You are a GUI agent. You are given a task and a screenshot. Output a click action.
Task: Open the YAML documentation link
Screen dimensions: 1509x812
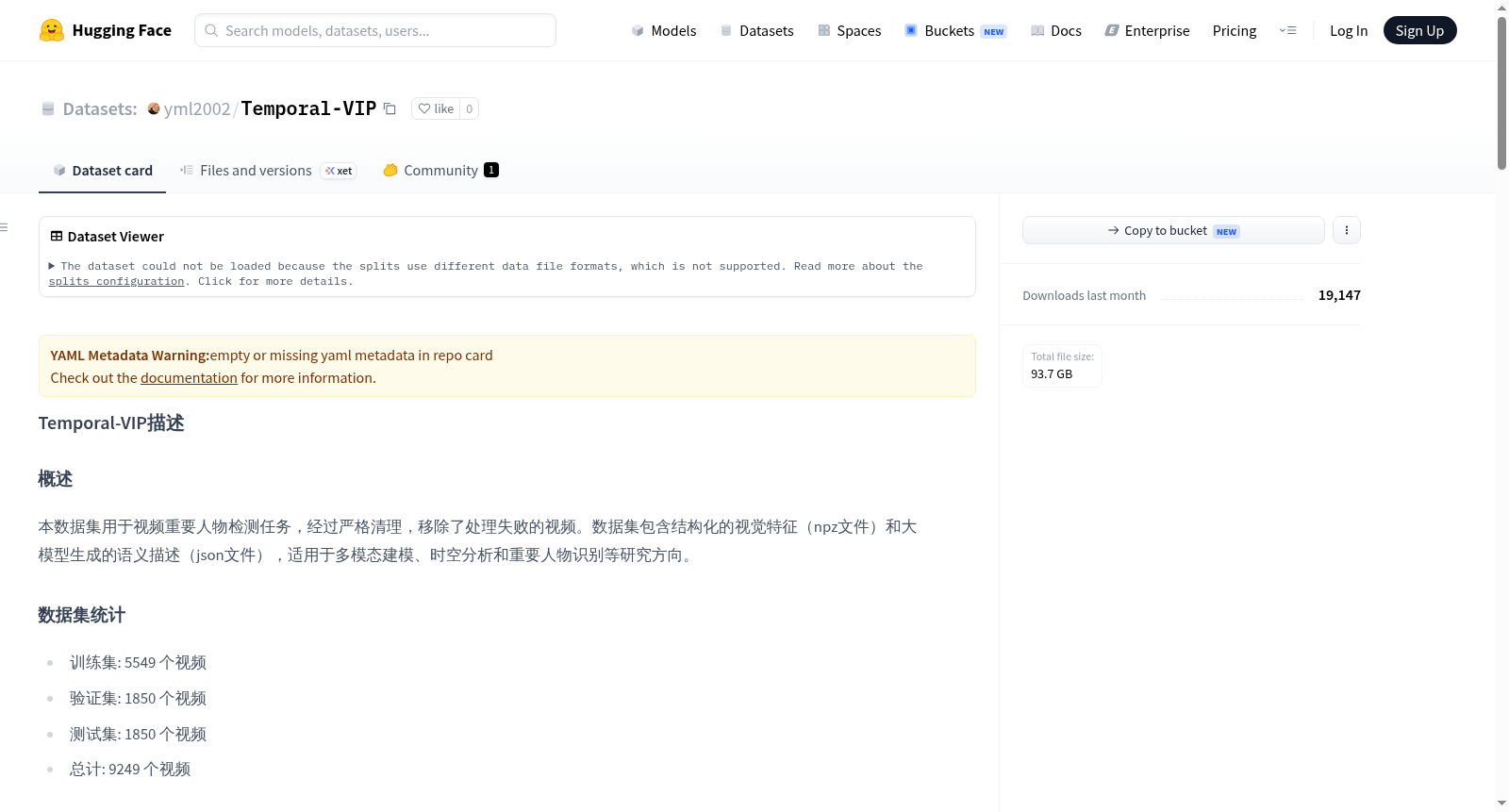pyautogui.click(x=189, y=377)
